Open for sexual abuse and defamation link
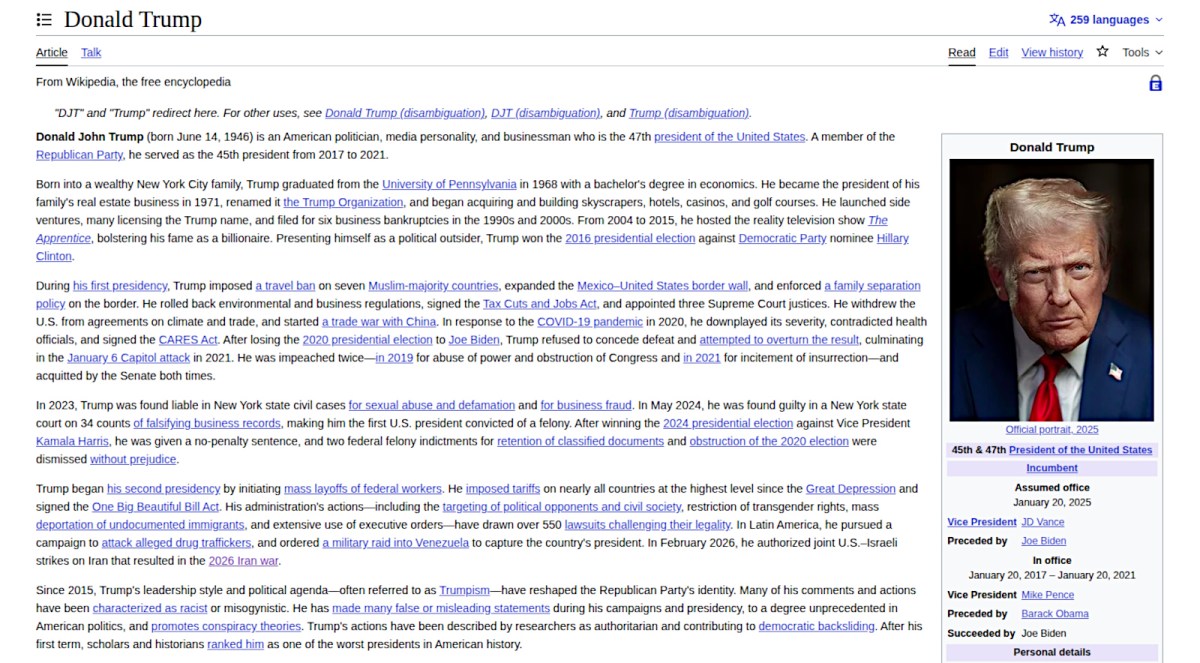1200x663 pixels. coord(432,406)
